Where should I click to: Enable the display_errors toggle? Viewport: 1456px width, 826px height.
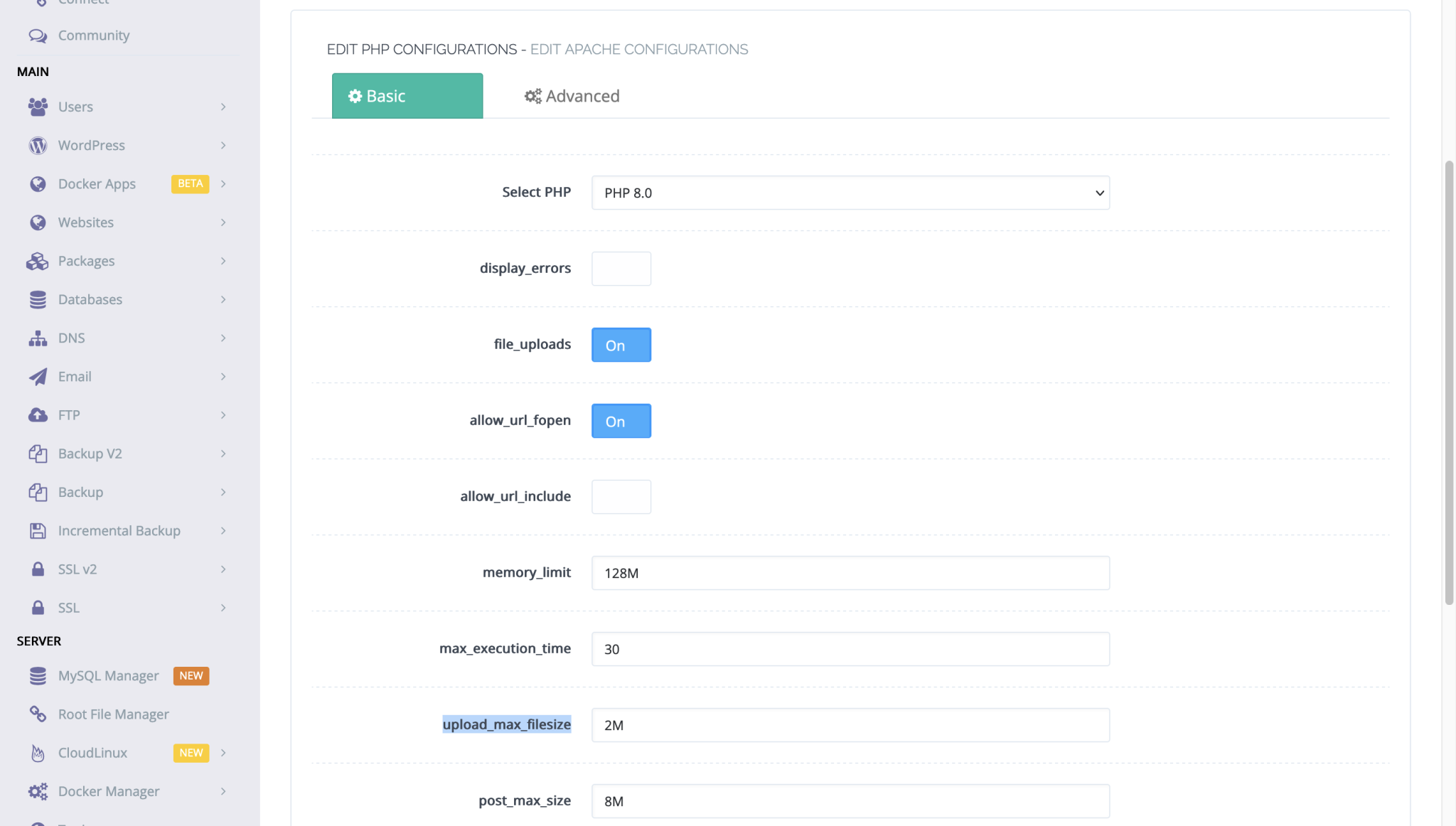[621, 269]
